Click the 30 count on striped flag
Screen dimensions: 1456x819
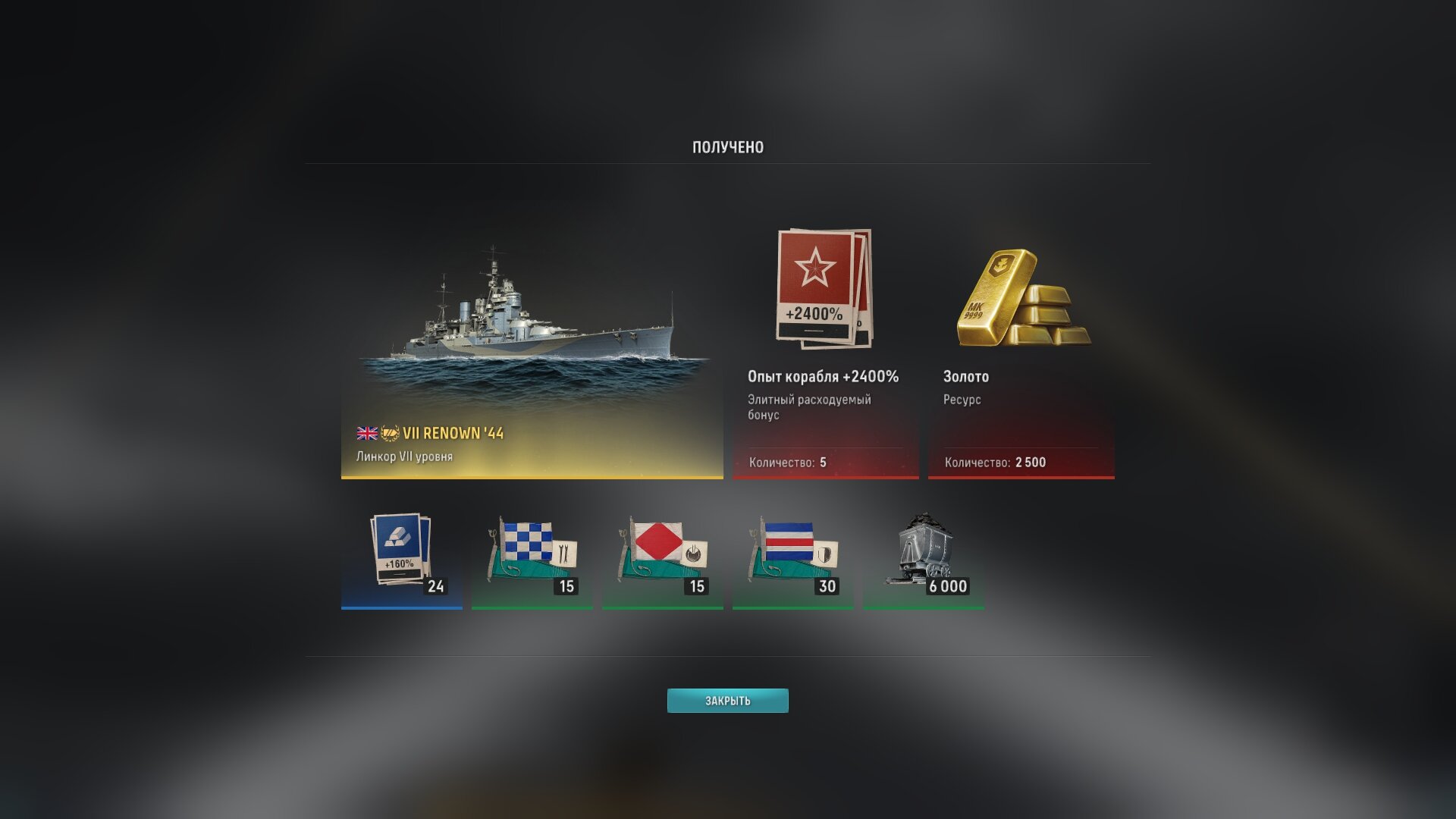pyautogui.click(x=827, y=586)
